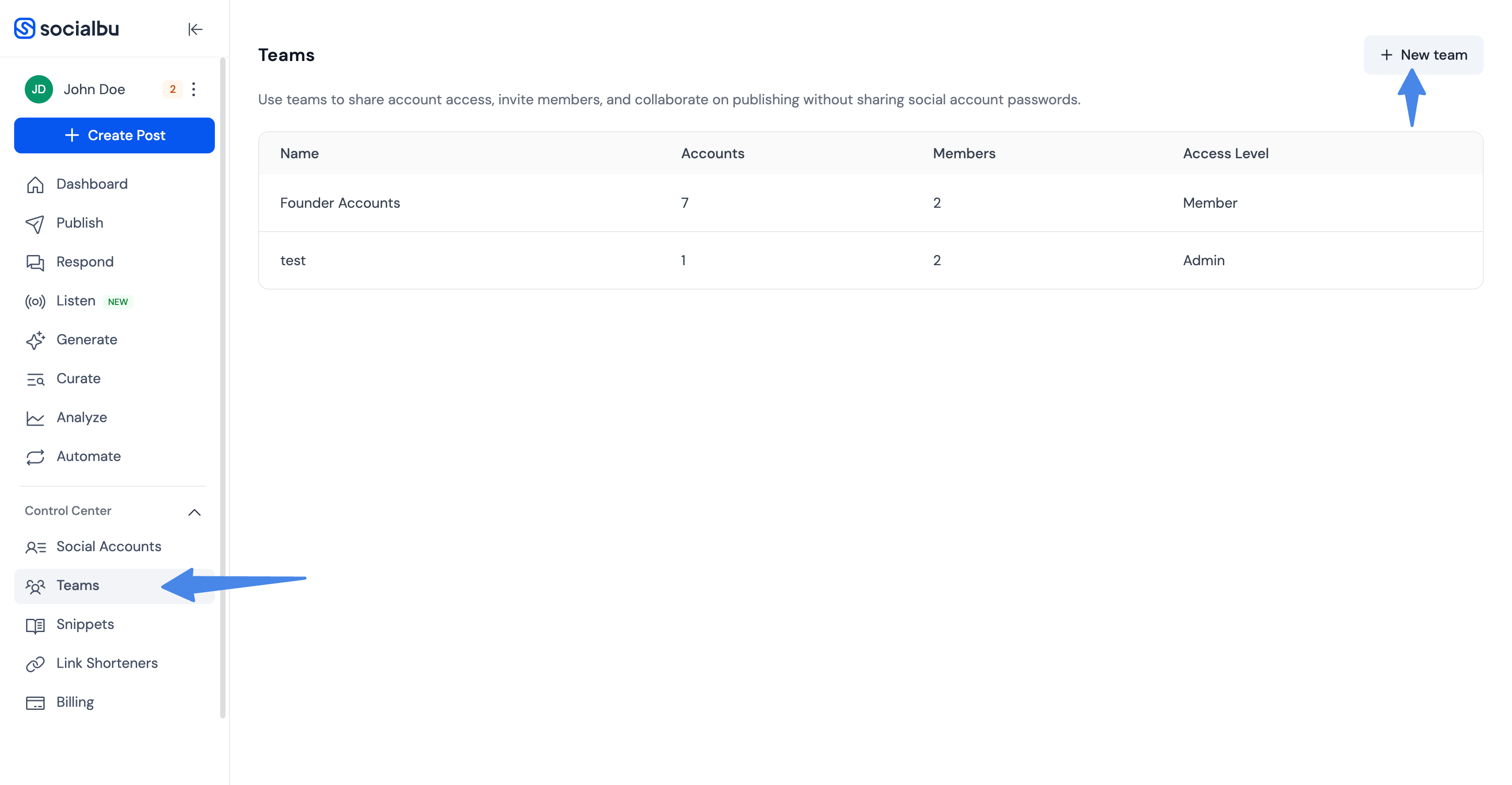Click the New team button
This screenshot has width=1512, height=785.
(1423, 54)
